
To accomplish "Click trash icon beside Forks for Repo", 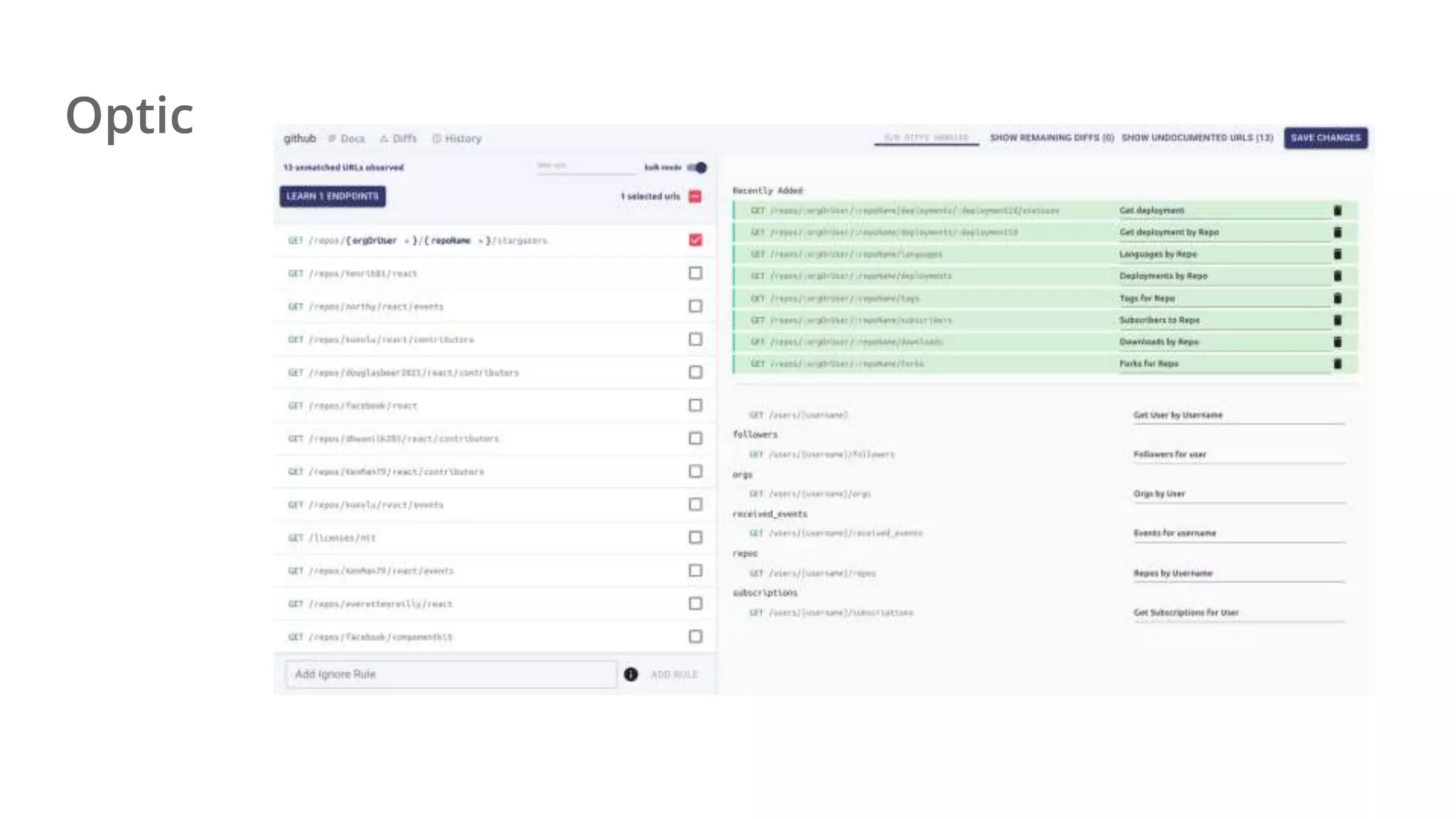I will (x=1337, y=363).
